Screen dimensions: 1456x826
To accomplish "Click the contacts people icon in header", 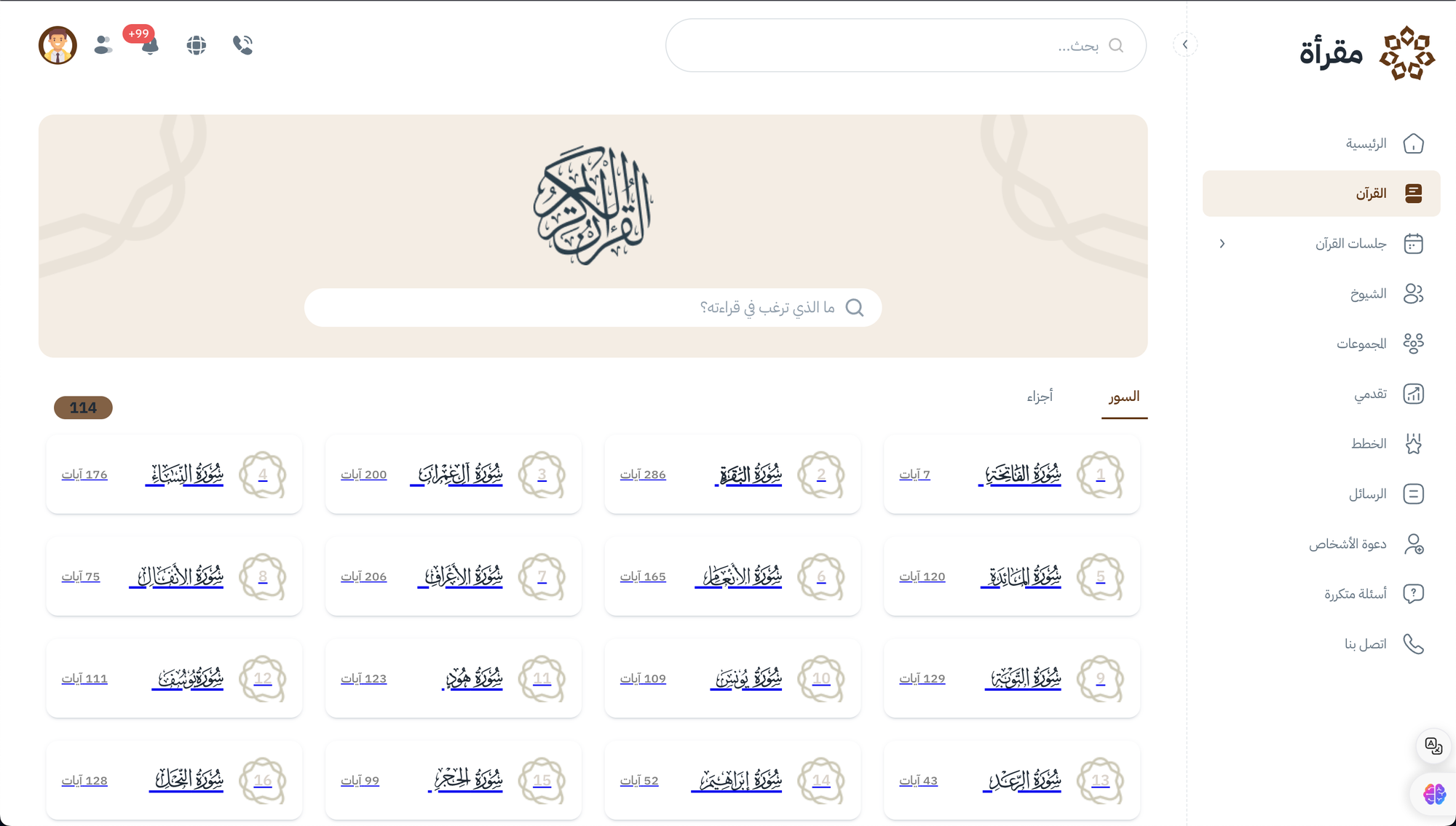I will click(x=103, y=45).
